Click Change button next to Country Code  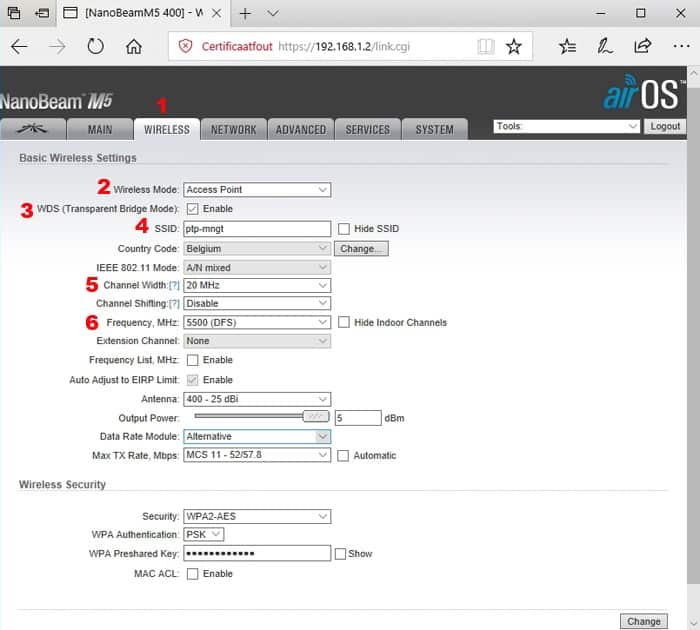361,249
